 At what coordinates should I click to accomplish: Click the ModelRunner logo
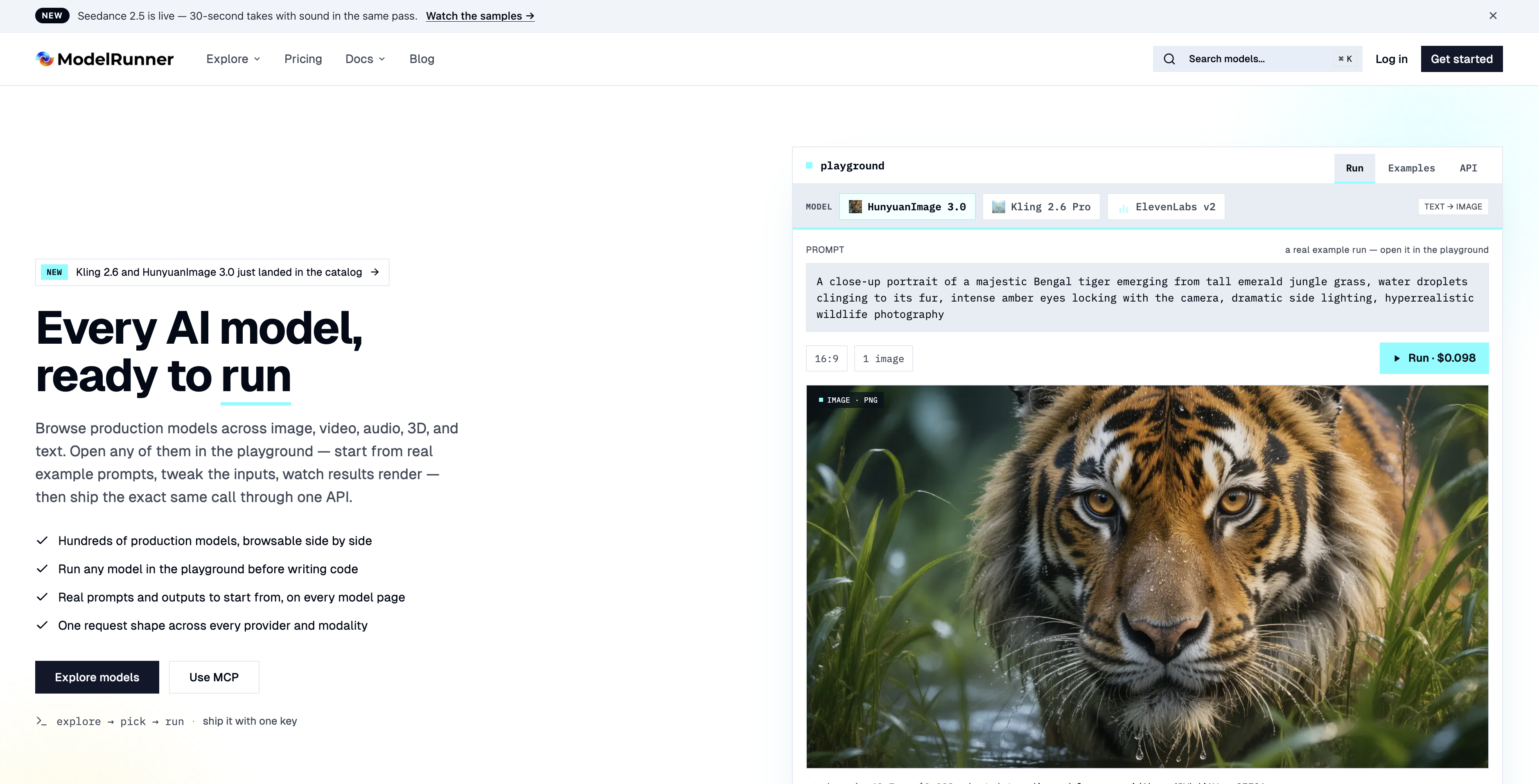click(x=104, y=59)
